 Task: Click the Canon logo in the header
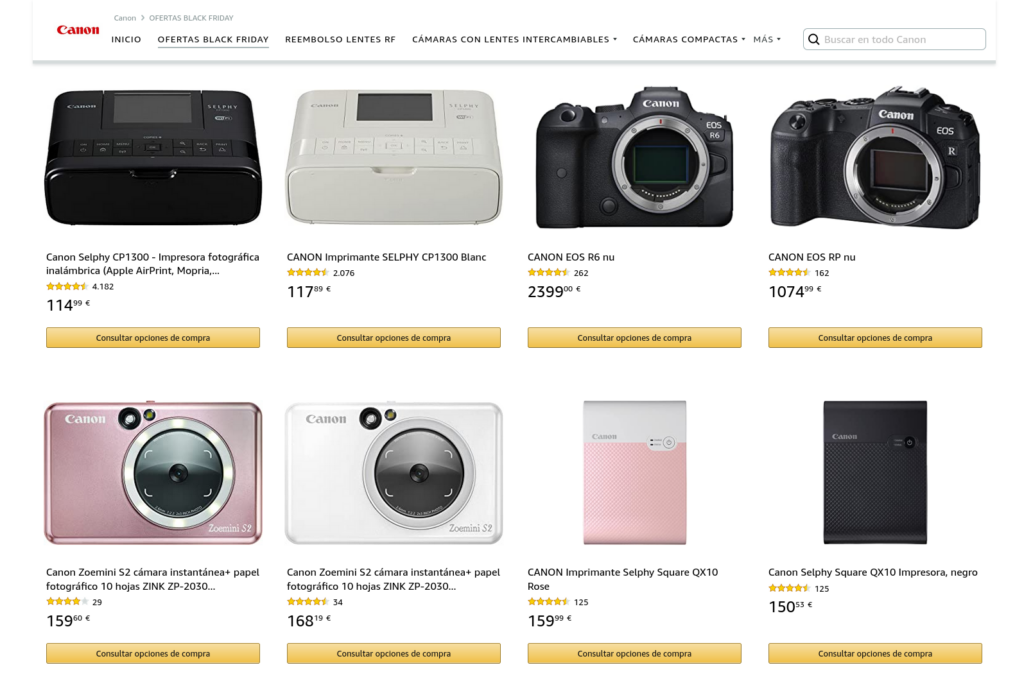78,30
